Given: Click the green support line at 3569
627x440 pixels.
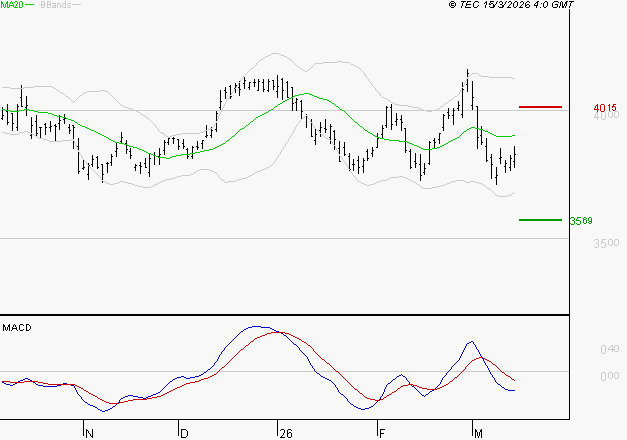Looking at the screenshot, I should click(x=540, y=220).
